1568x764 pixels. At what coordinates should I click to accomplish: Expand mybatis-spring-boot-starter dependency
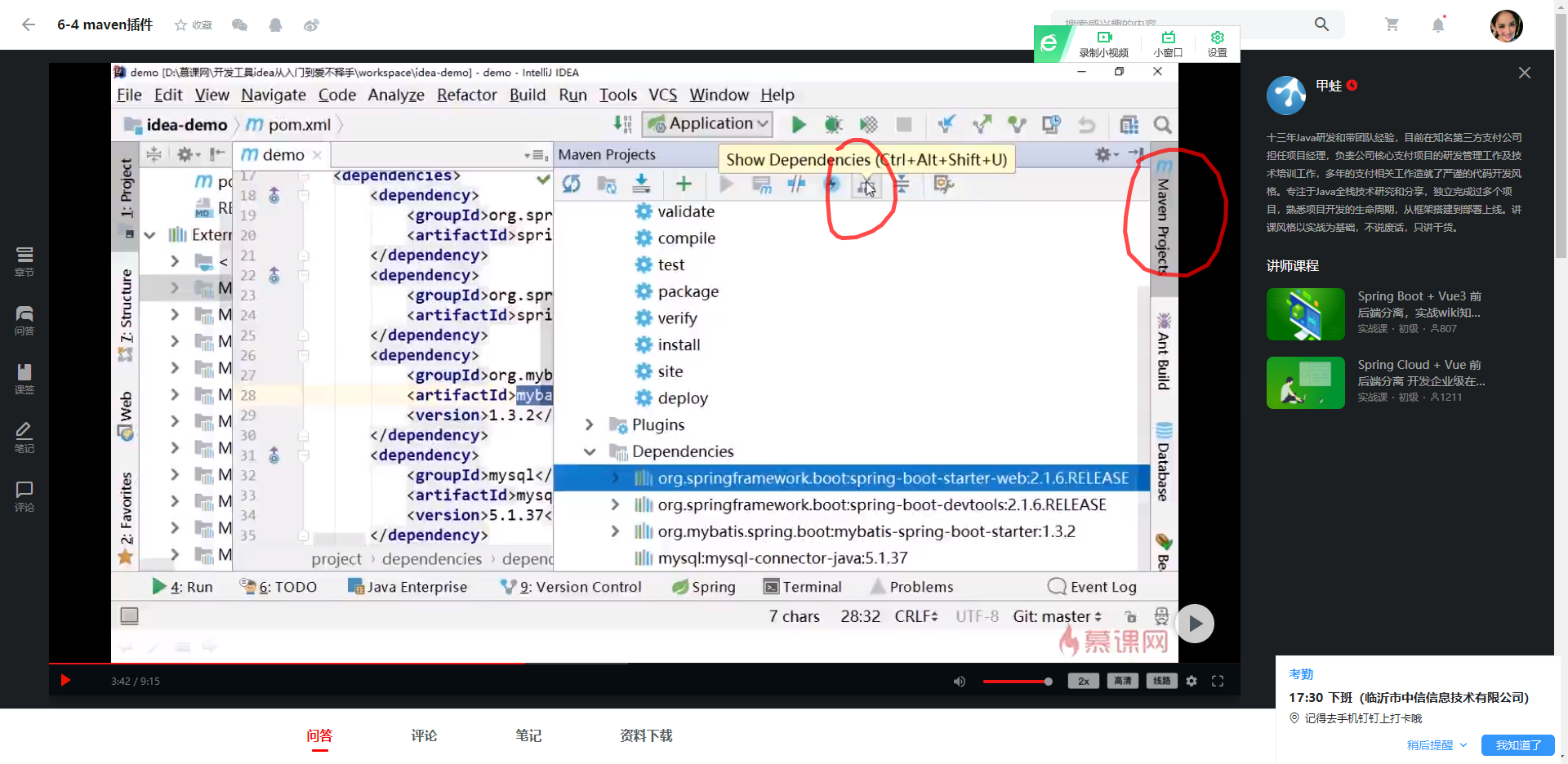[x=615, y=531]
